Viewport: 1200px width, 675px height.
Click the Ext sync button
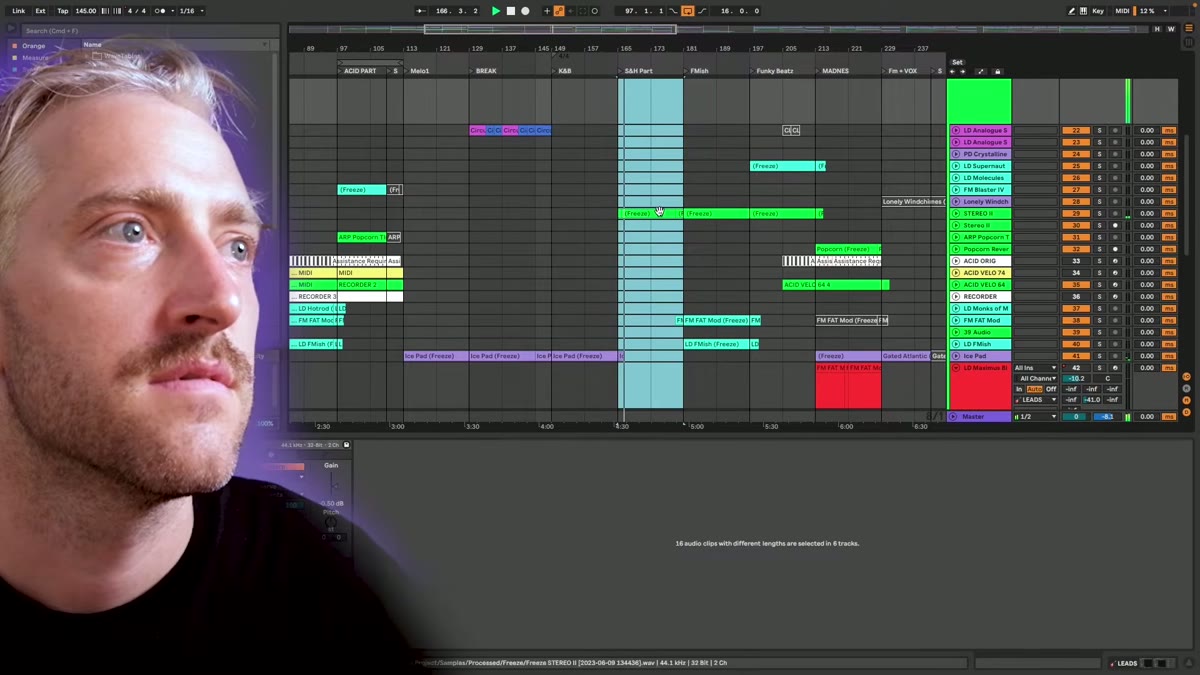41,11
